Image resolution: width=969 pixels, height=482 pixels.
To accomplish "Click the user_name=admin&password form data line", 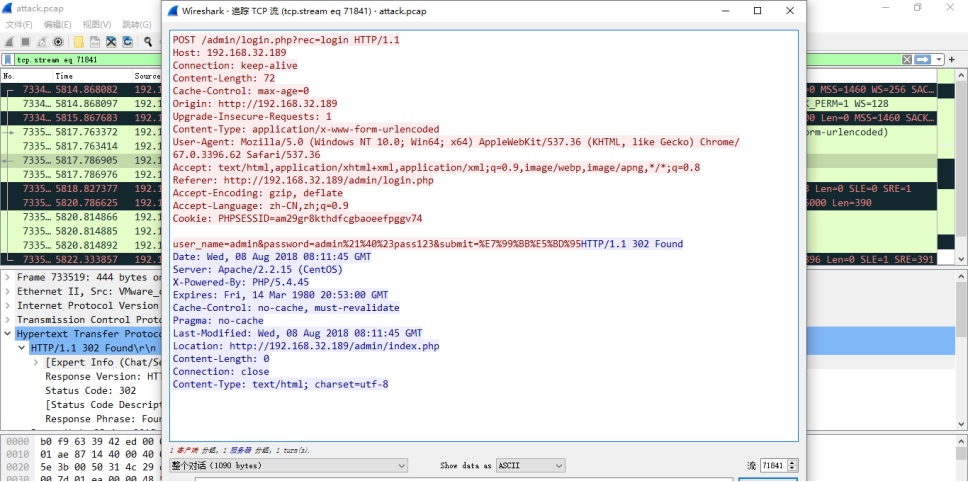I will (x=377, y=244).
